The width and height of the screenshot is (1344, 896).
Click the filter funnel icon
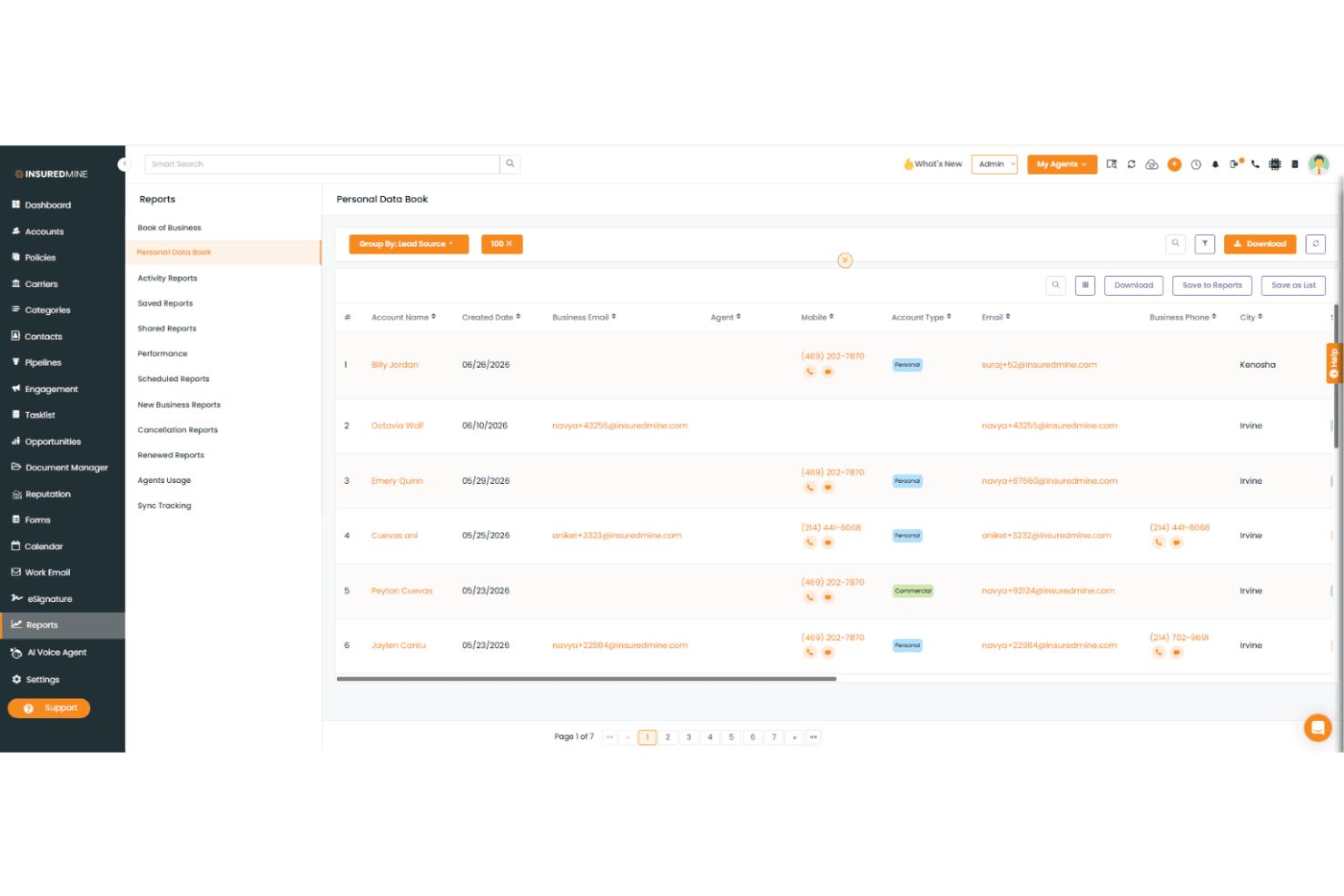pyautogui.click(x=1205, y=243)
